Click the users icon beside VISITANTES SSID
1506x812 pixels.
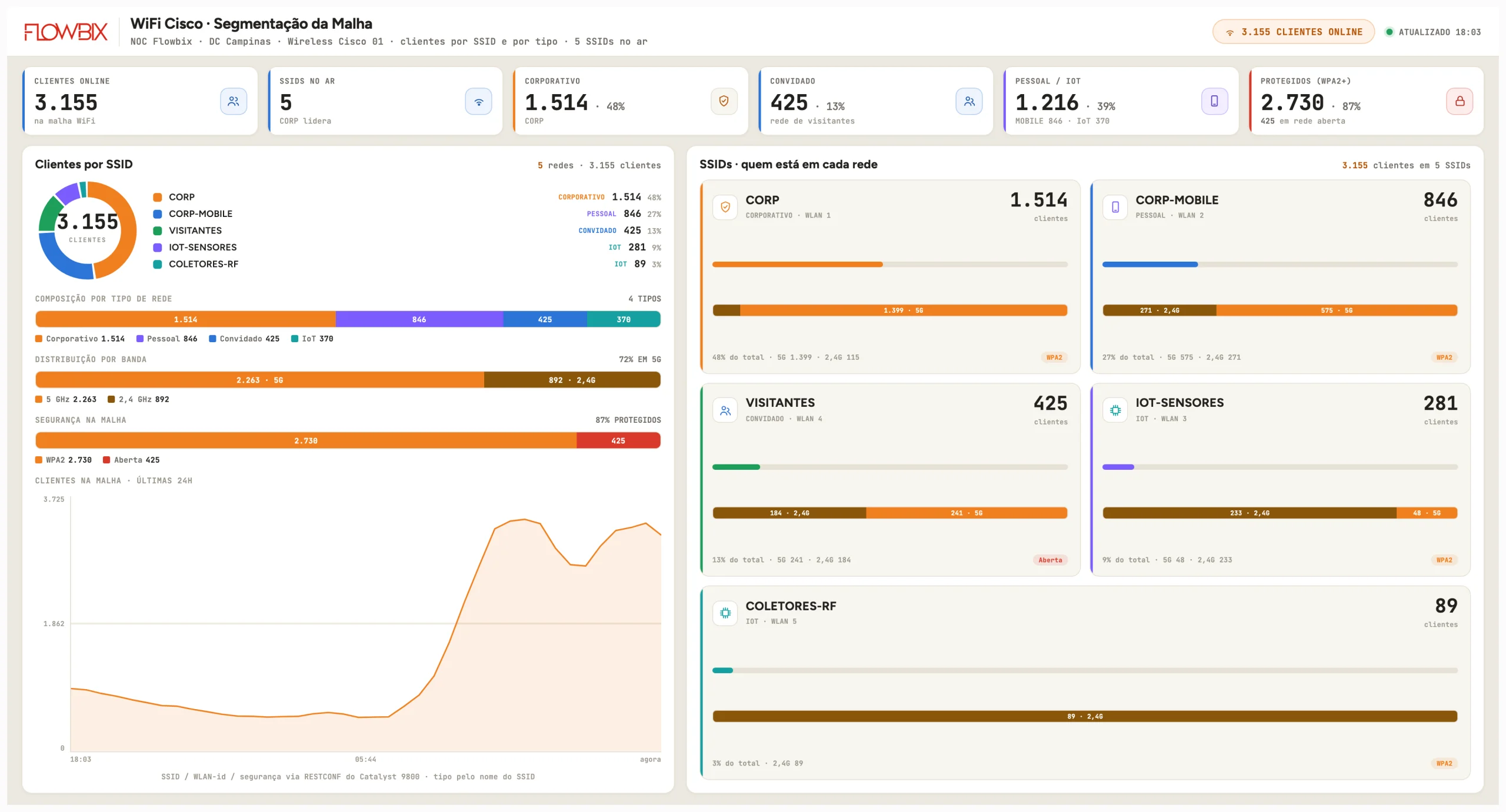point(725,410)
